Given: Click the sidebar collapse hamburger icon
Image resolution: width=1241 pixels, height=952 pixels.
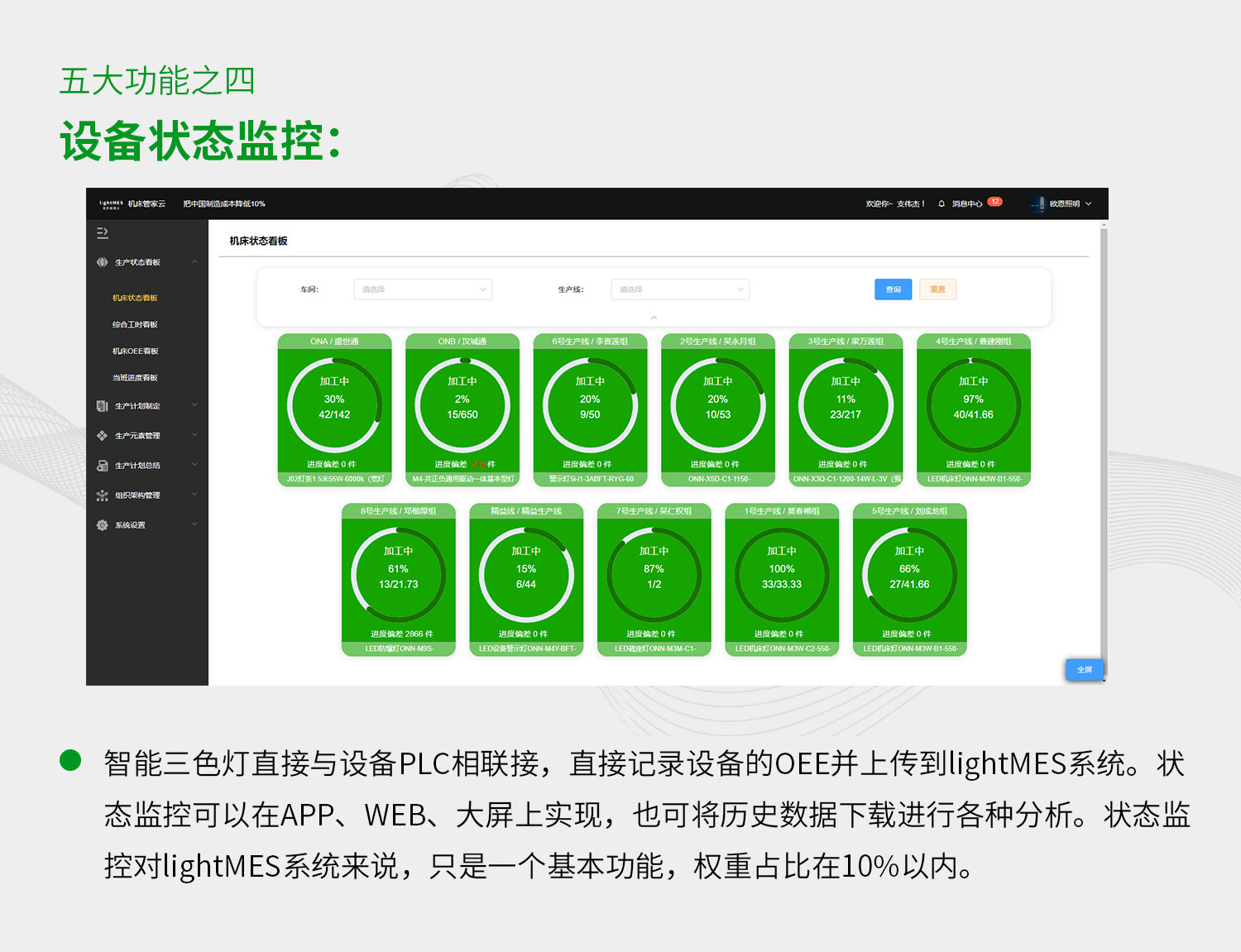Looking at the screenshot, I should coord(103,233).
